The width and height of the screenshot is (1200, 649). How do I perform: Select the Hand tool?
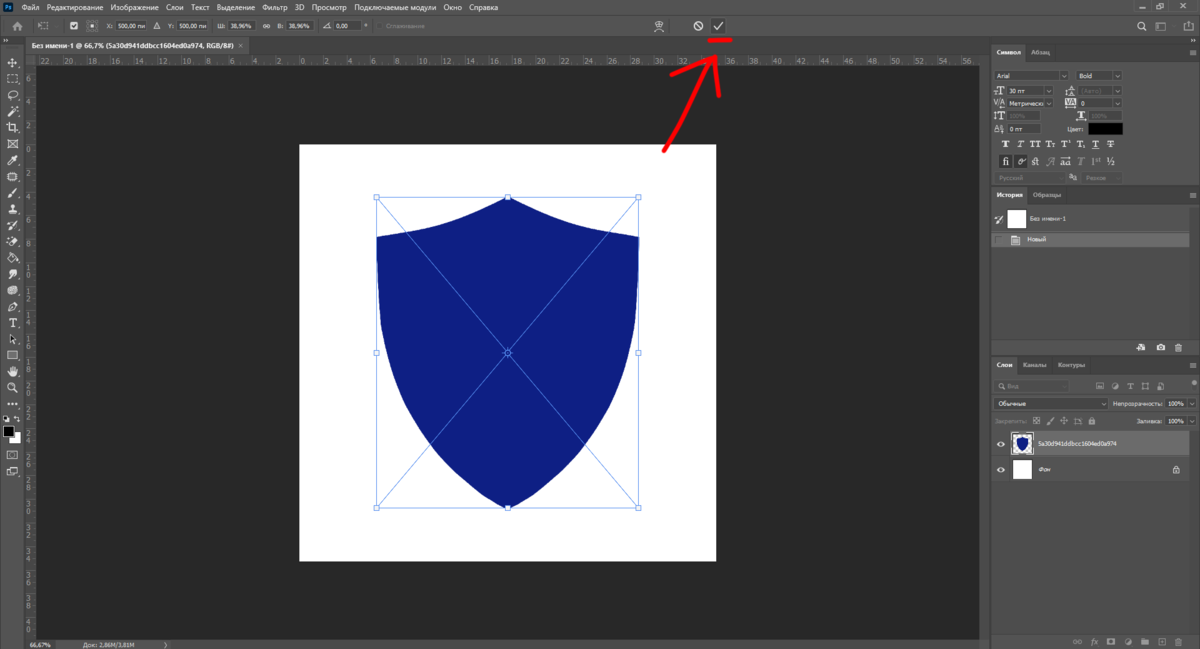click(x=13, y=371)
